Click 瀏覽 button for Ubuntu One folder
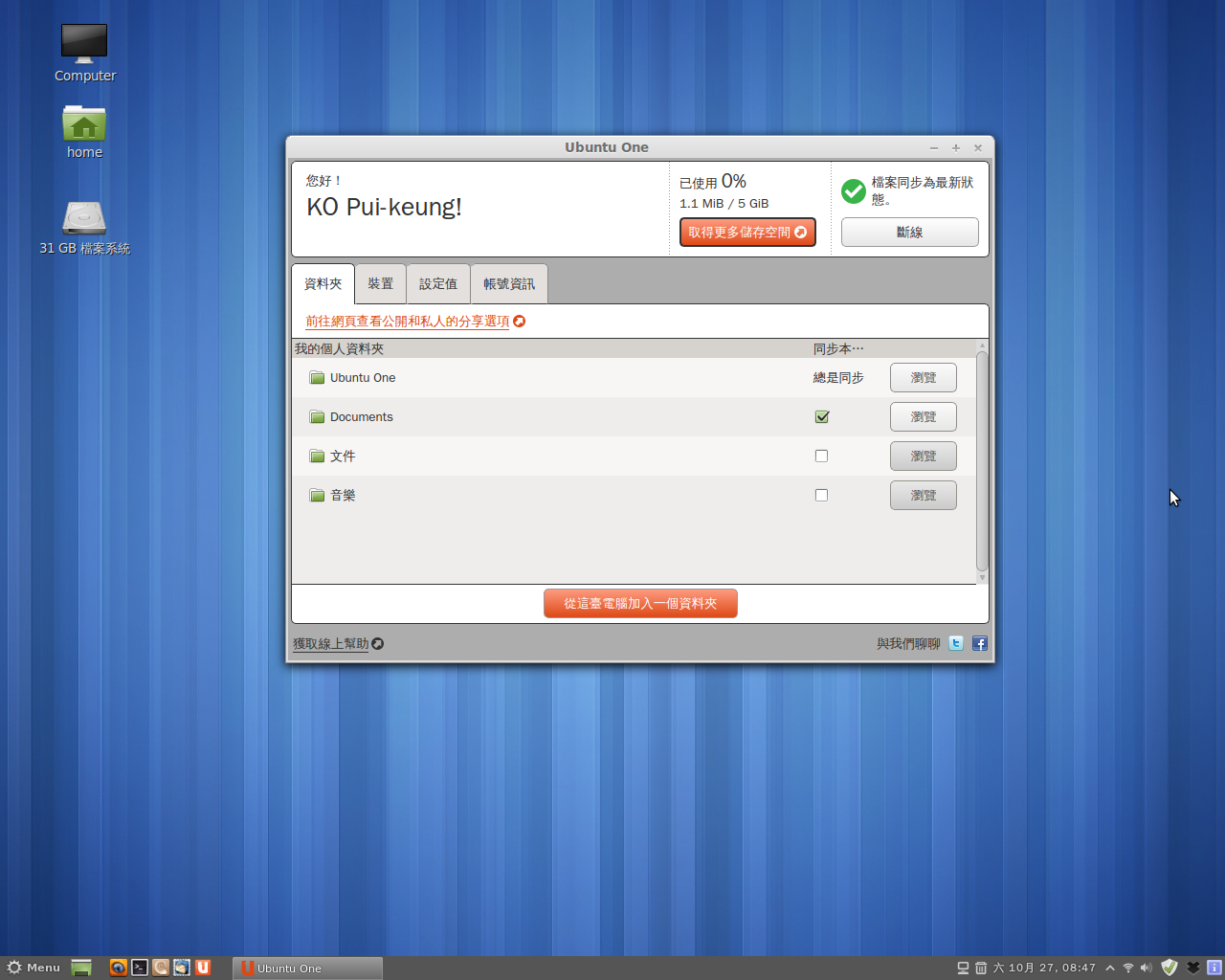 tap(923, 378)
